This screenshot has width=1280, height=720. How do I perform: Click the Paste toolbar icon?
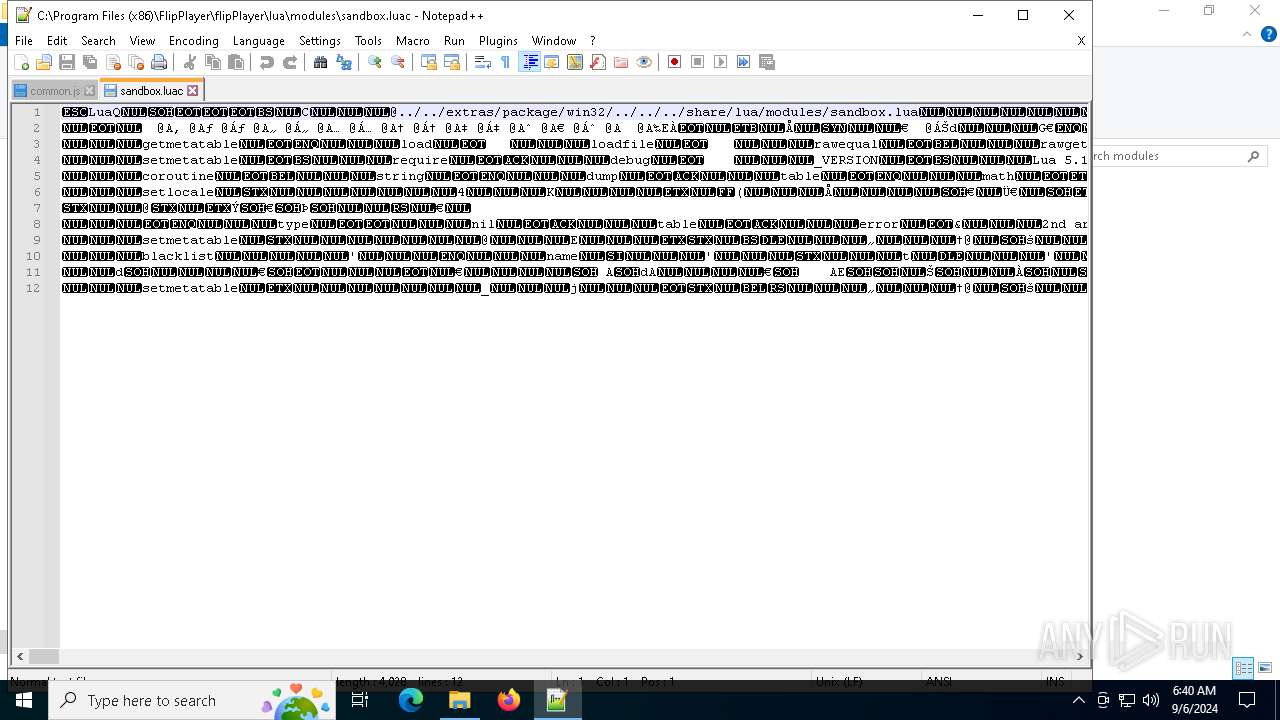coord(236,62)
